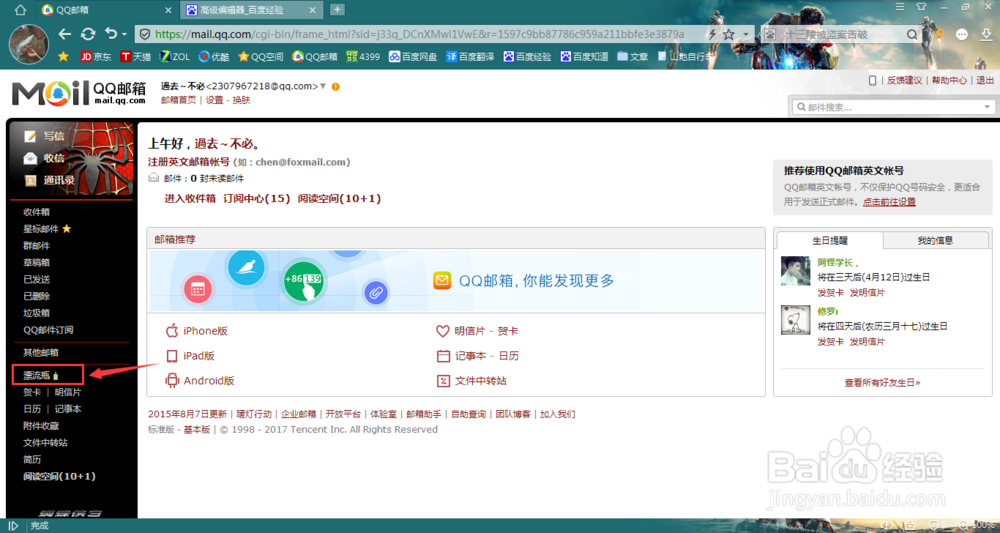Open the 百度翻译 bookmark
Image resolution: width=1000 pixels, height=533 pixels.
471,56
